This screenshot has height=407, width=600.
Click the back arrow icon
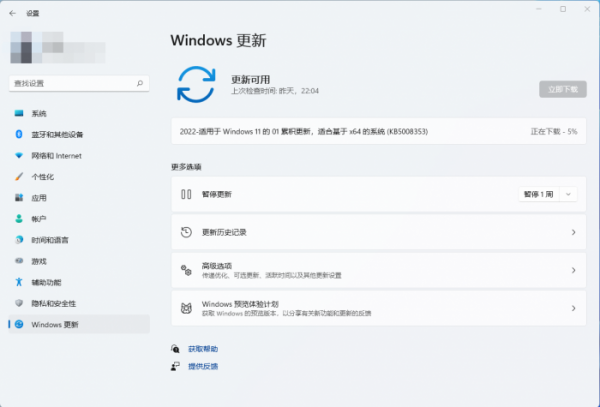[x=13, y=13]
